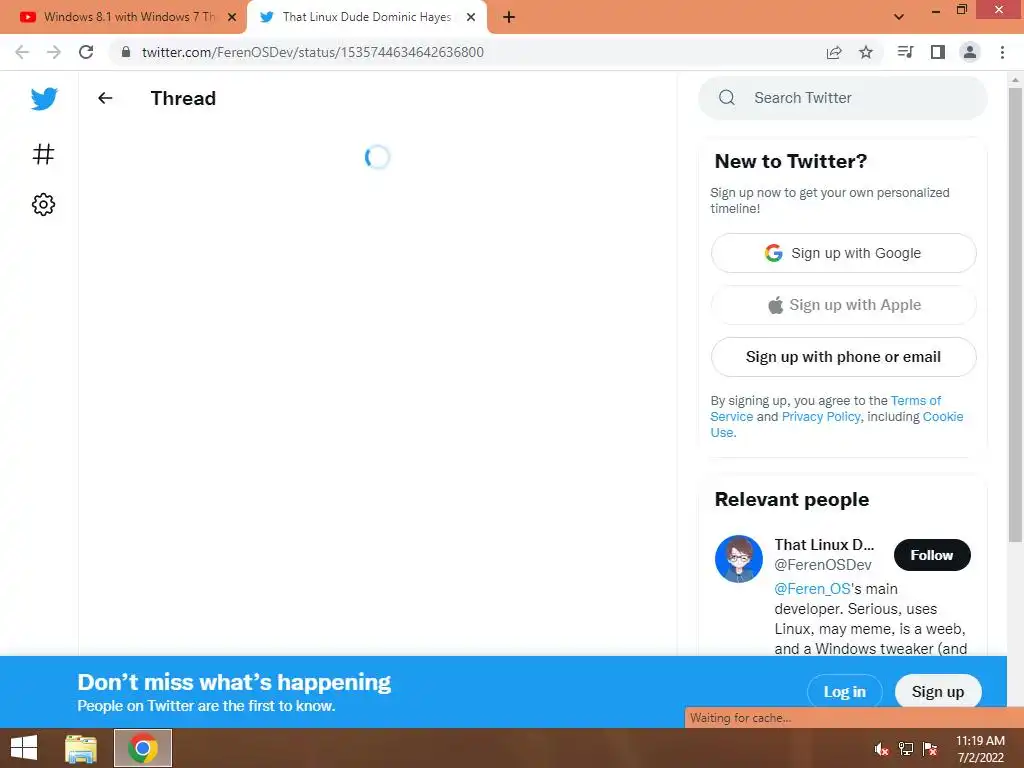Click the That Linux D... name

click(x=824, y=545)
